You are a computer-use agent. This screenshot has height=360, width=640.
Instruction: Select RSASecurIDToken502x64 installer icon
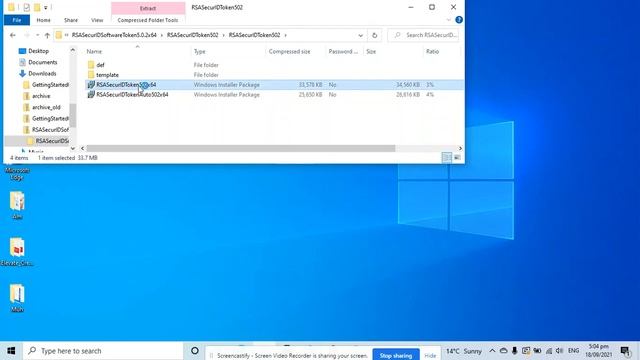point(91,84)
